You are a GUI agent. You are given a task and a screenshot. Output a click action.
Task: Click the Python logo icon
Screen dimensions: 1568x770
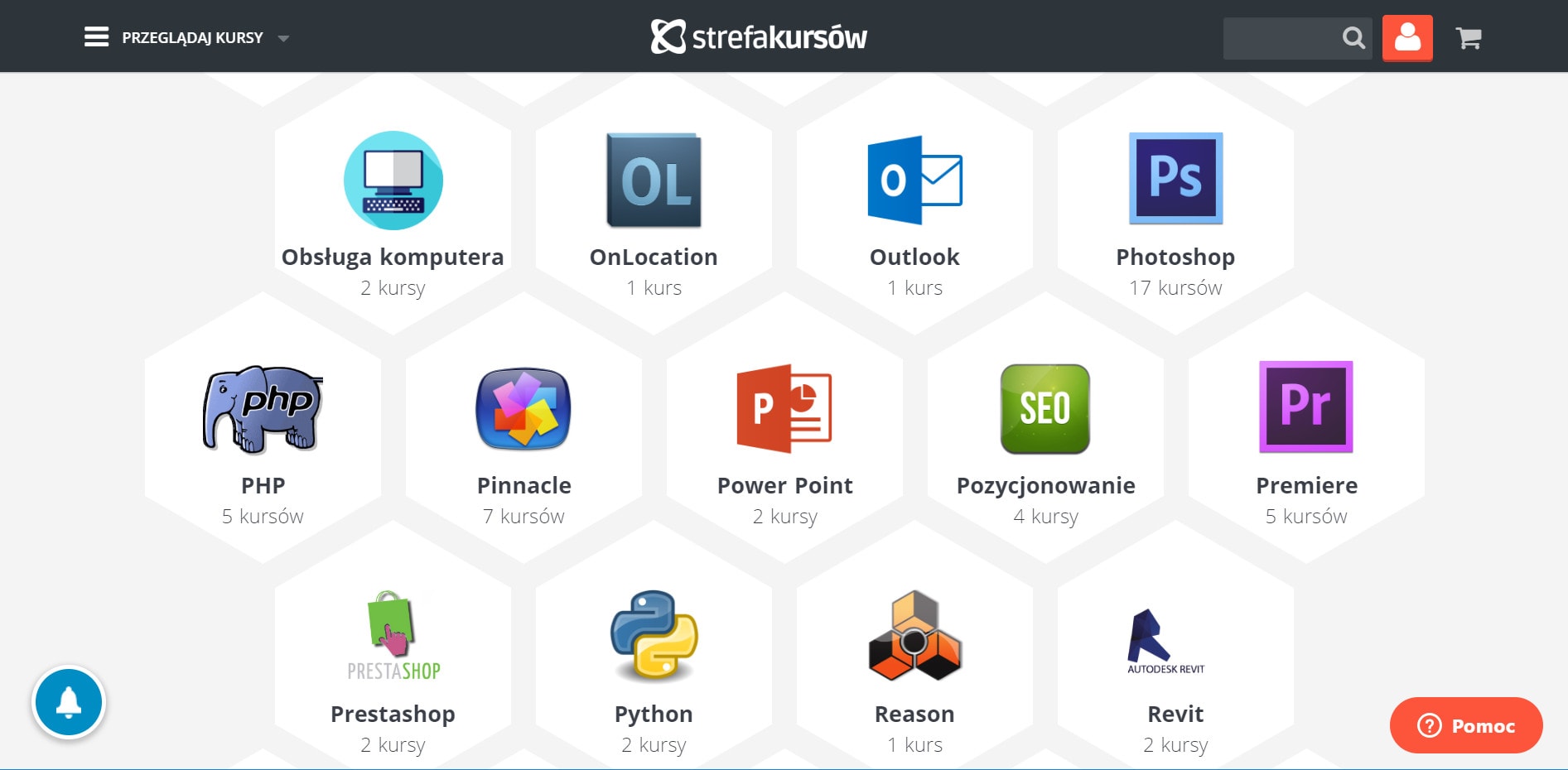(654, 636)
